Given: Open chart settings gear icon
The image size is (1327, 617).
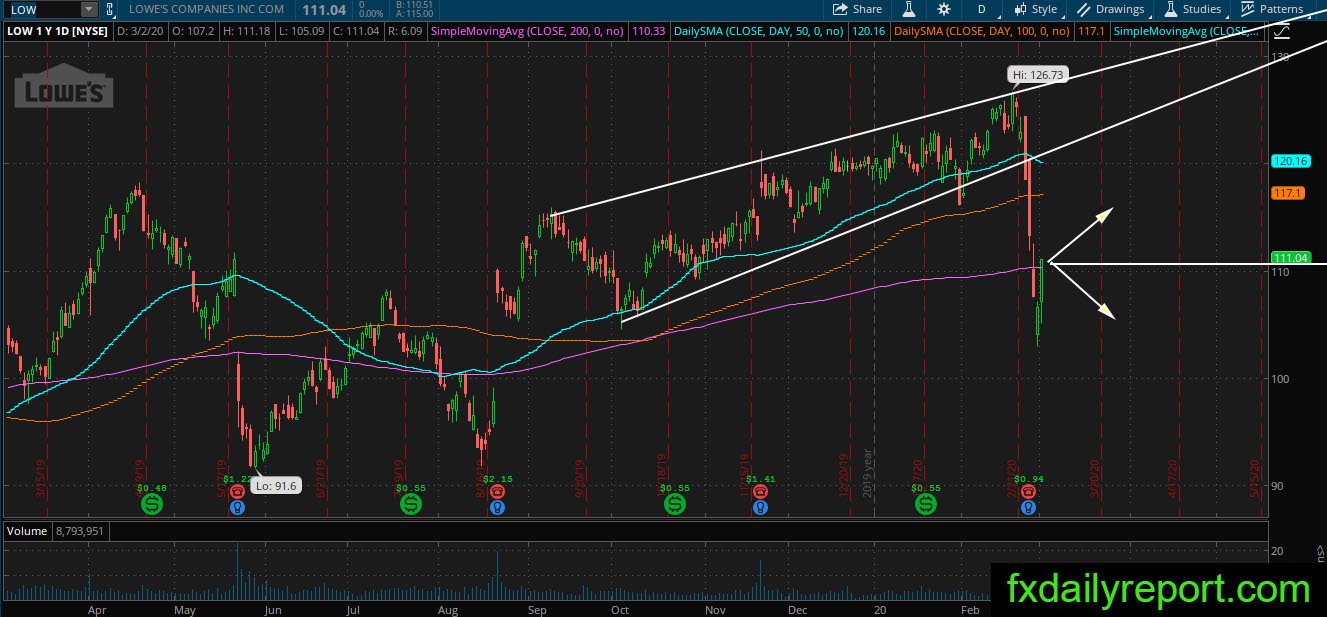Looking at the screenshot, I should coord(944,9).
